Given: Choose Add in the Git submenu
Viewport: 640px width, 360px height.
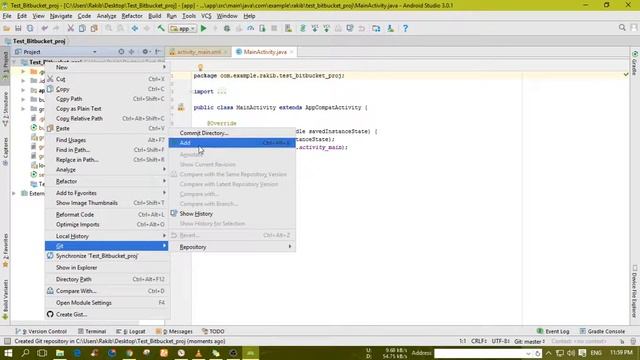Looking at the screenshot, I should click(232, 143).
